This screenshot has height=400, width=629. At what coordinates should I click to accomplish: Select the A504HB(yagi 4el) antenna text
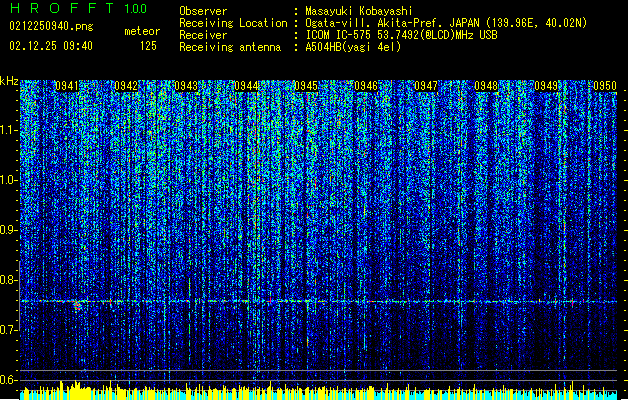coord(353,47)
